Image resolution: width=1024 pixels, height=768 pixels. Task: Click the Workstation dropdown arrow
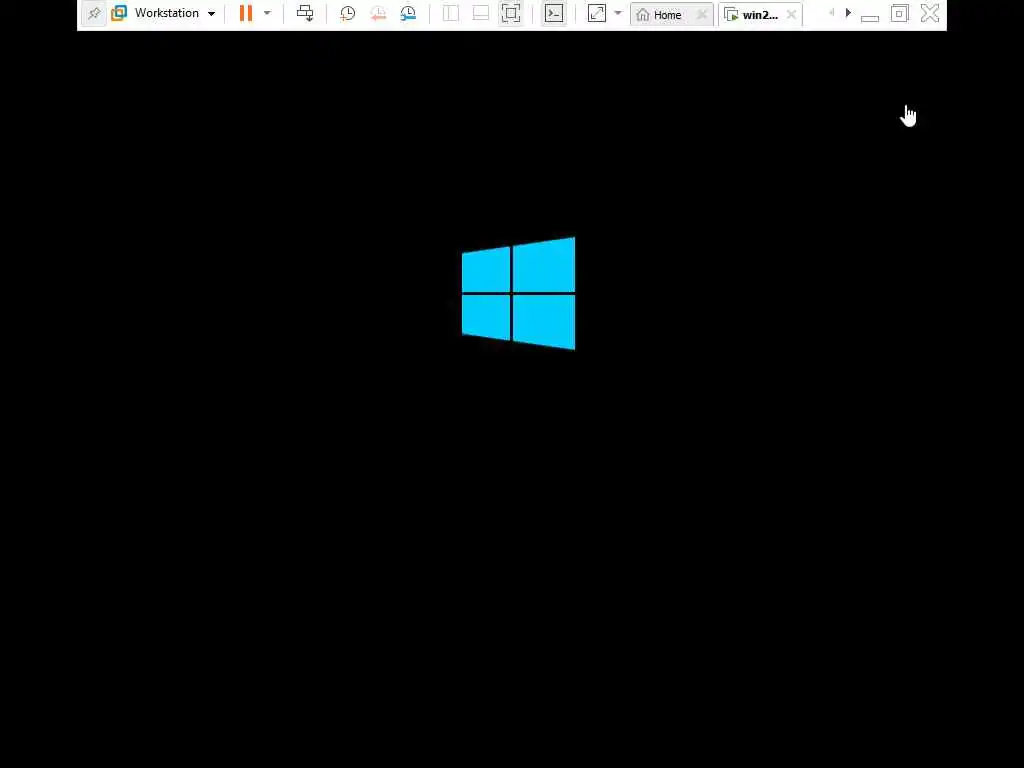tap(212, 14)
